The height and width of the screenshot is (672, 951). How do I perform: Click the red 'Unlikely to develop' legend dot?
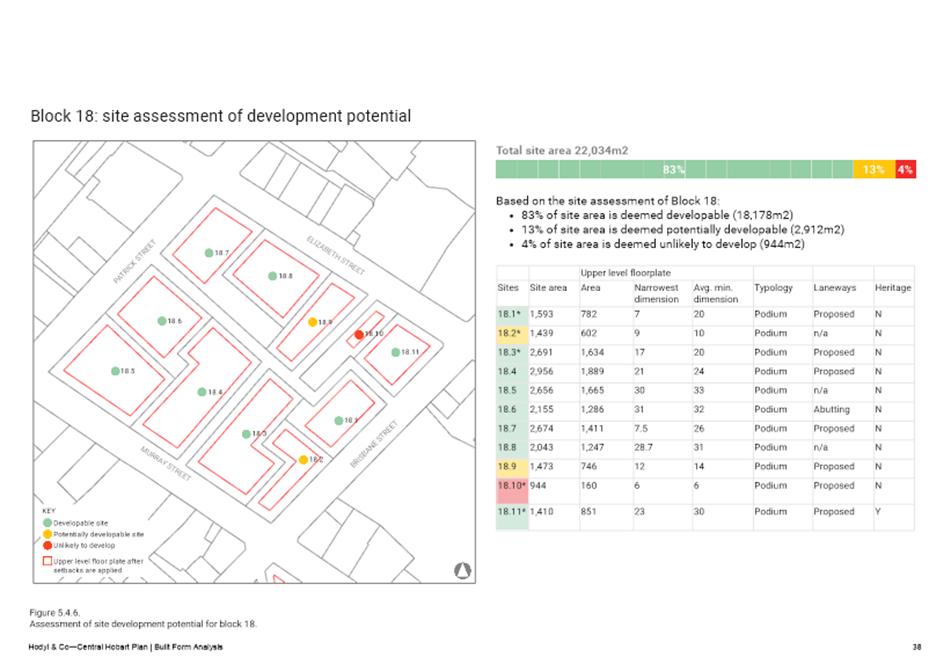(x=47, y=545)
